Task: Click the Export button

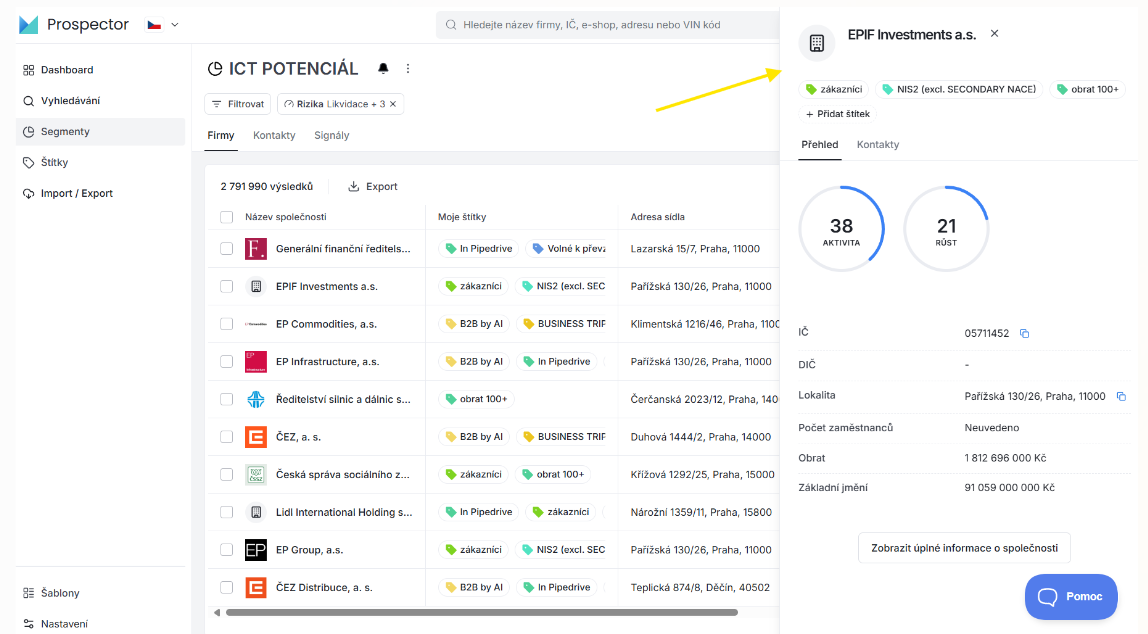Action: 373,187
